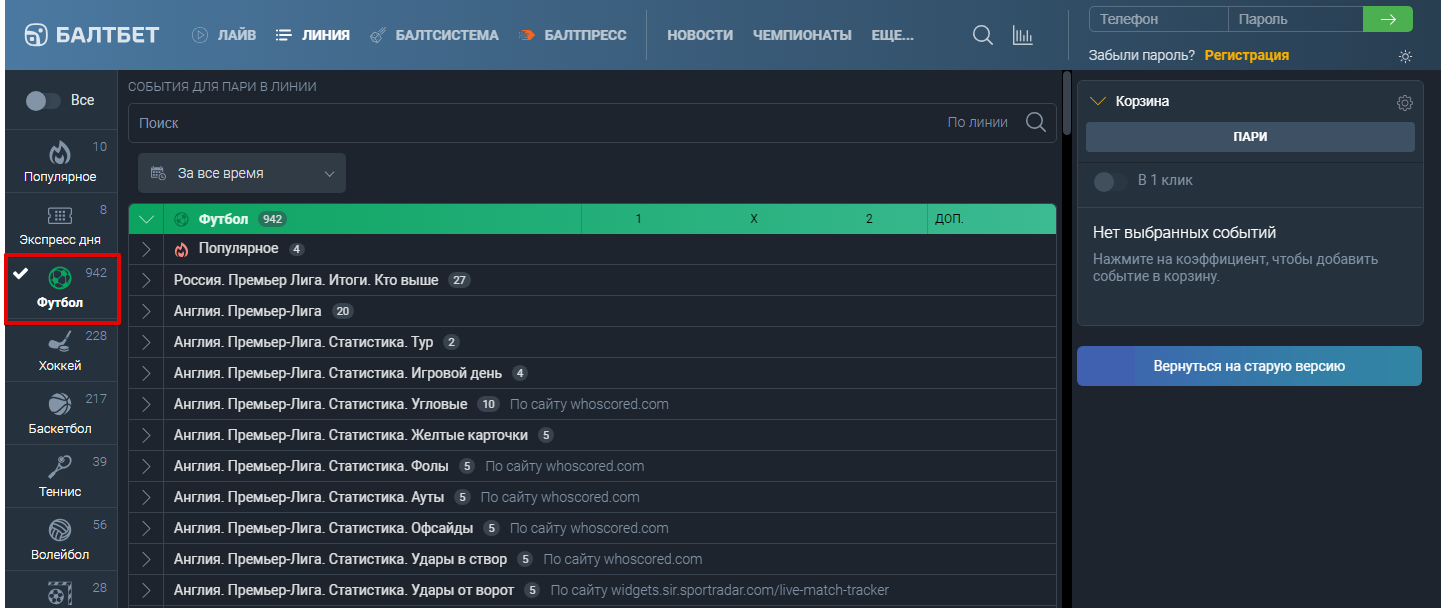The height and width of the screenshot is (608, 1441).
Task: Collapse the Корзина panel chevron
Action: click(x=1098, y=101)
